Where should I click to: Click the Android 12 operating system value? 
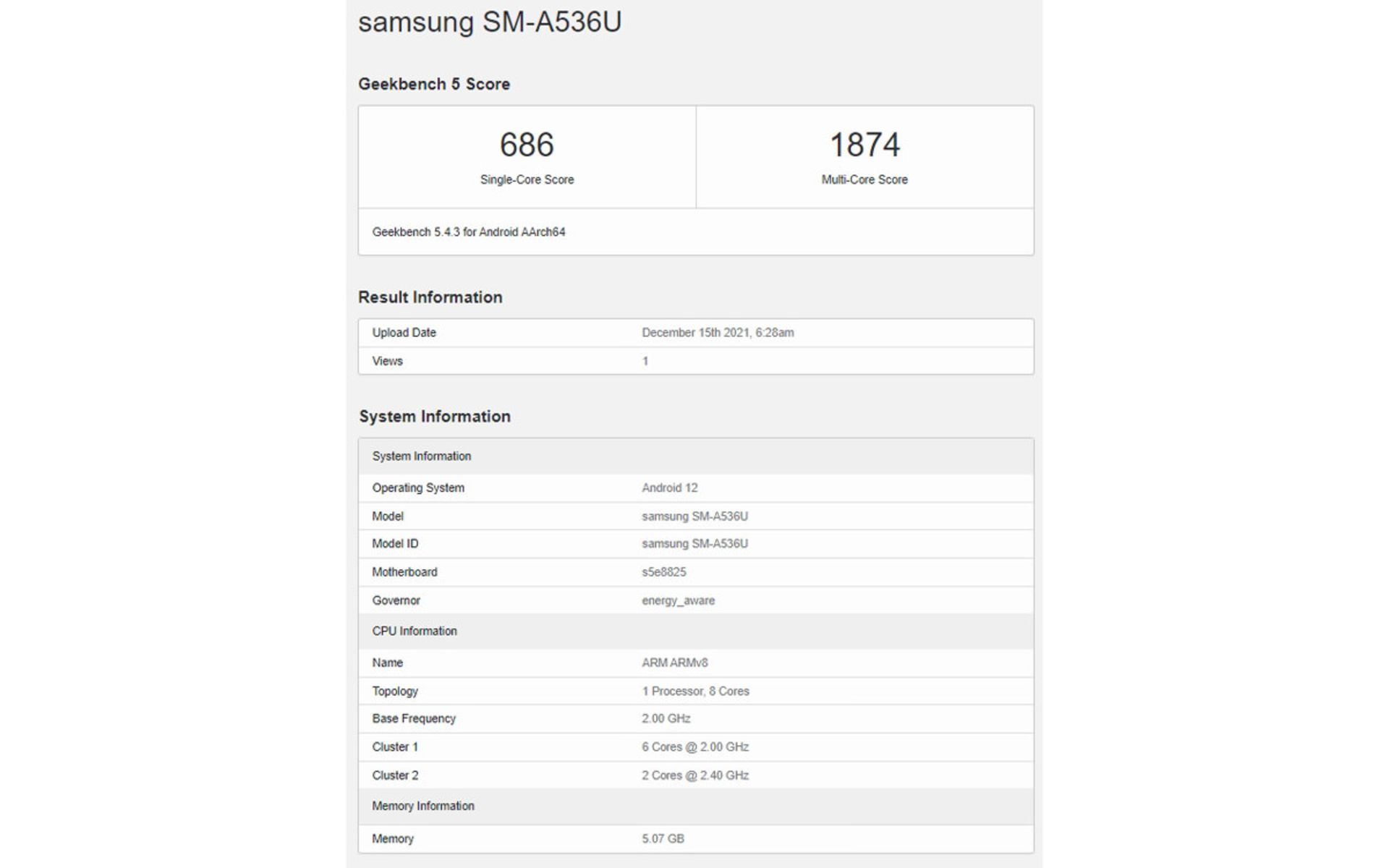[x=670, y=488]
